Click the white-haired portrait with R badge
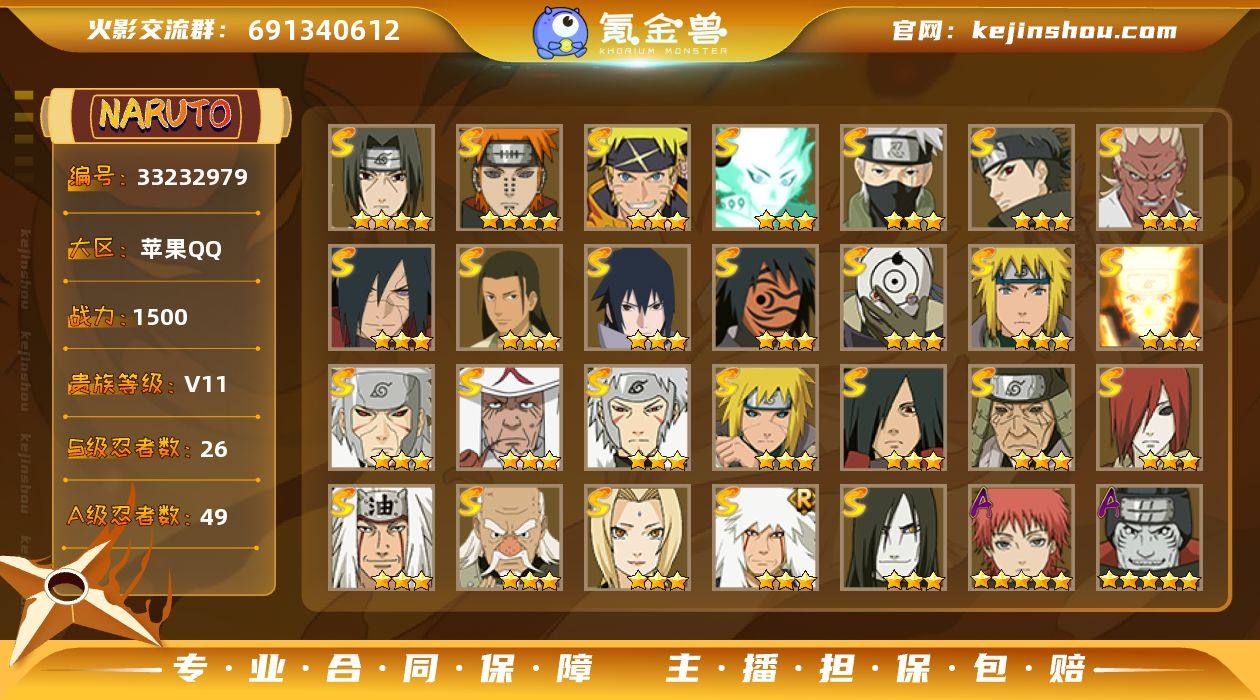This screenshot has height=700, width=1260. 766,538
